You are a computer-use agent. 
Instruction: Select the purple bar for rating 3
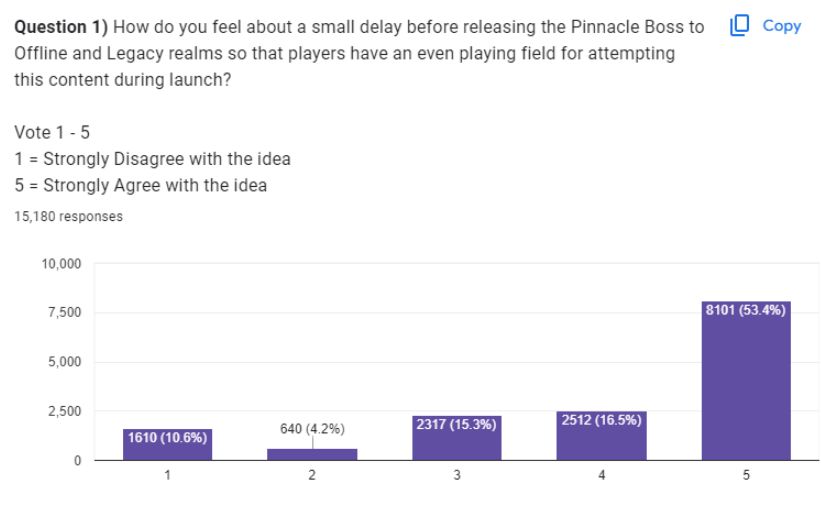tap(457, 446)
